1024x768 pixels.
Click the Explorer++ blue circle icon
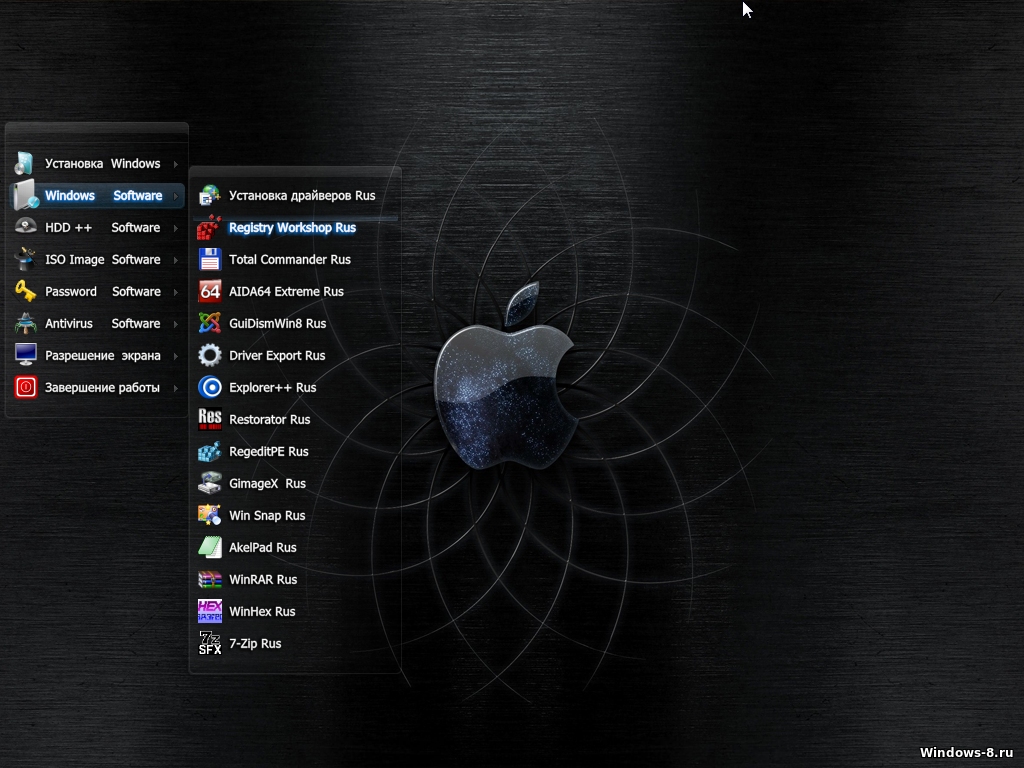click(x=210, y=387)
